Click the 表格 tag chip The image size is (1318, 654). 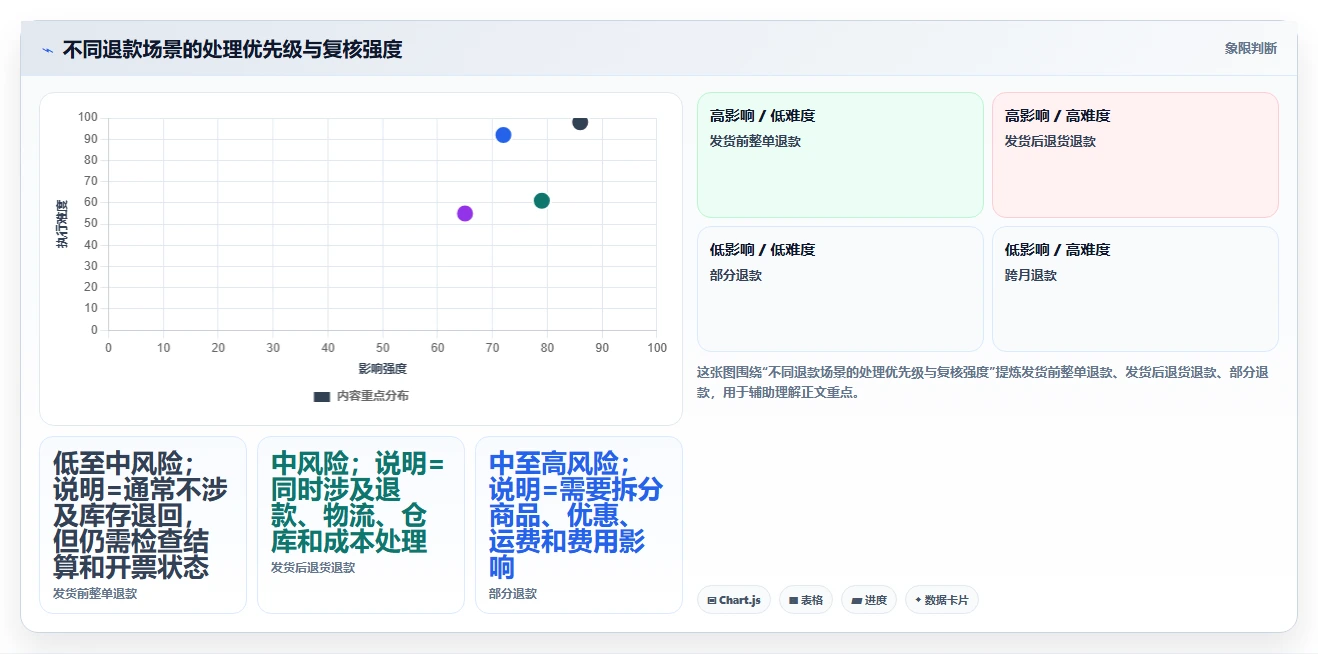tap(806, 600)
